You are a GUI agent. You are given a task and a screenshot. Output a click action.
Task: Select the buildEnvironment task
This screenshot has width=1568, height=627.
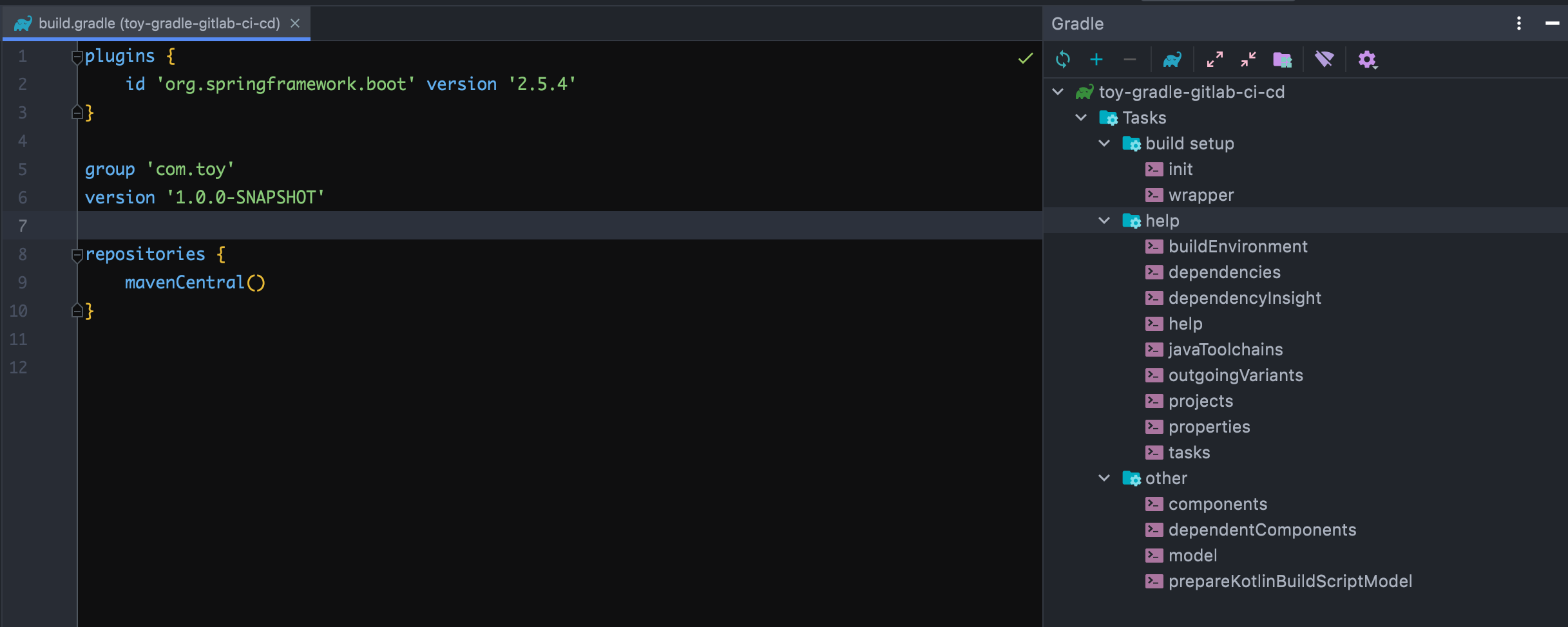[x=1238, y=247]
